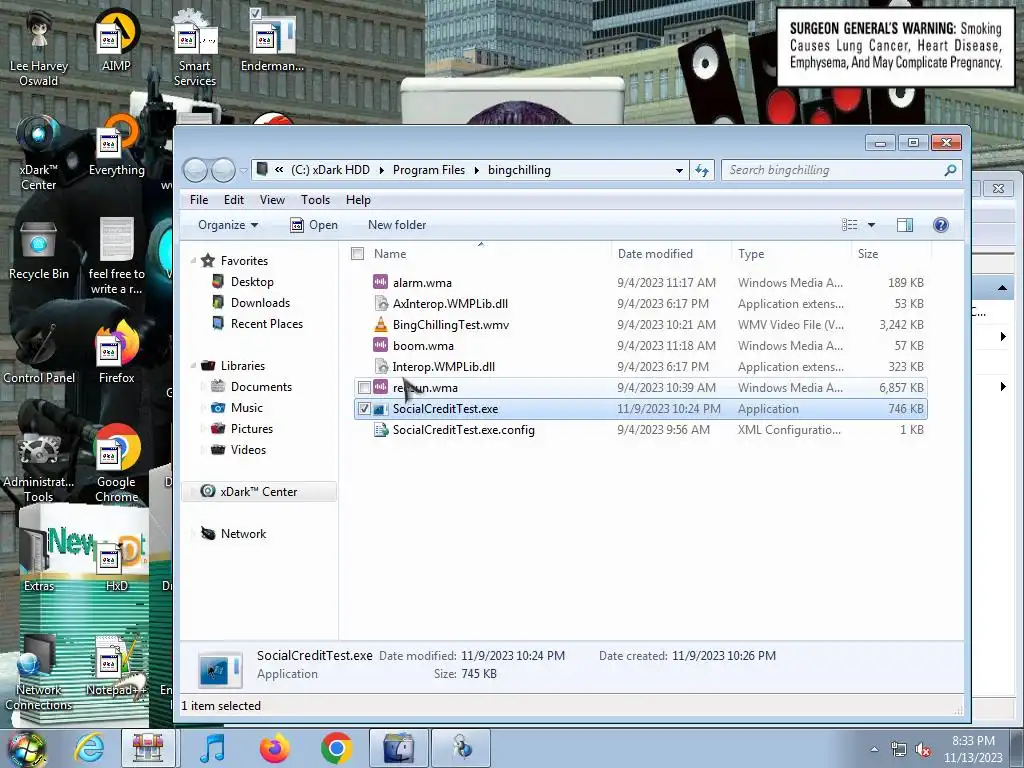1024x768 pixels.
Task: Open the Firefox desktop shortcut
Action: click(x=116, y=353)
